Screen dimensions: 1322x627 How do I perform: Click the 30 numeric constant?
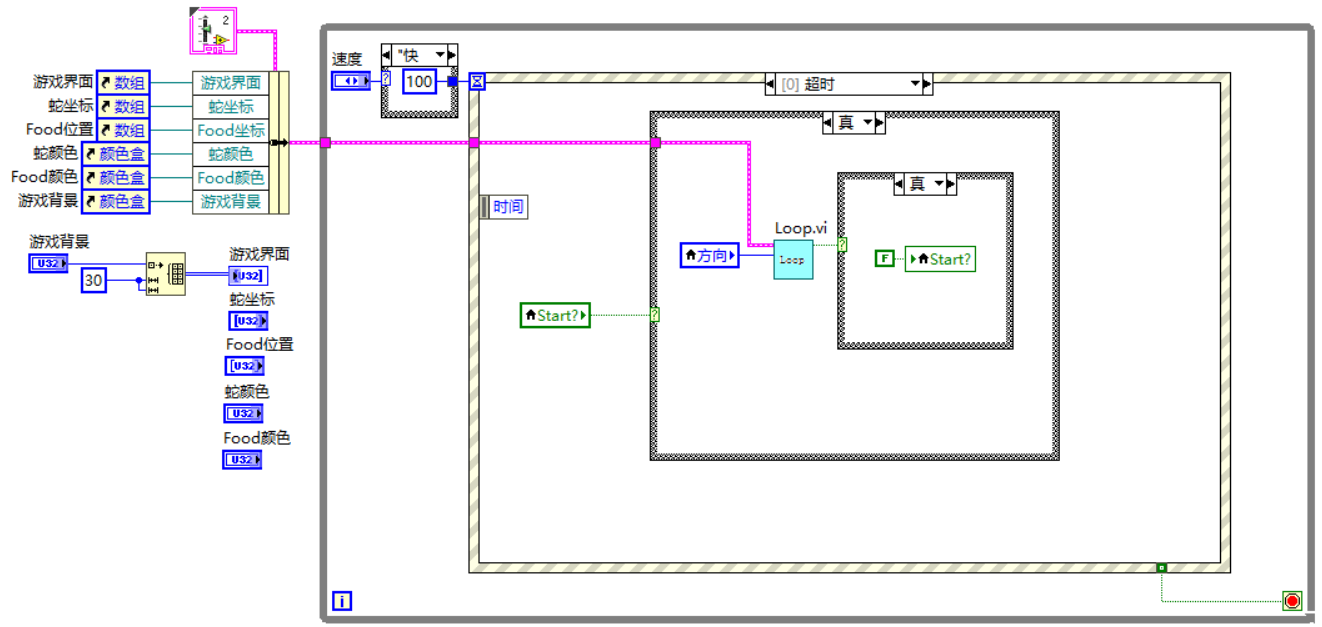click(93, 281)
